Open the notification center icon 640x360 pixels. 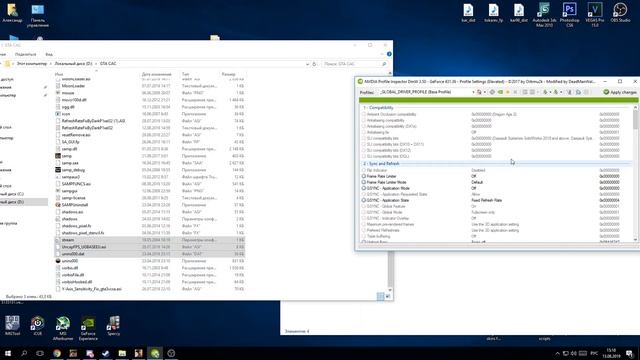pos(630,353)
